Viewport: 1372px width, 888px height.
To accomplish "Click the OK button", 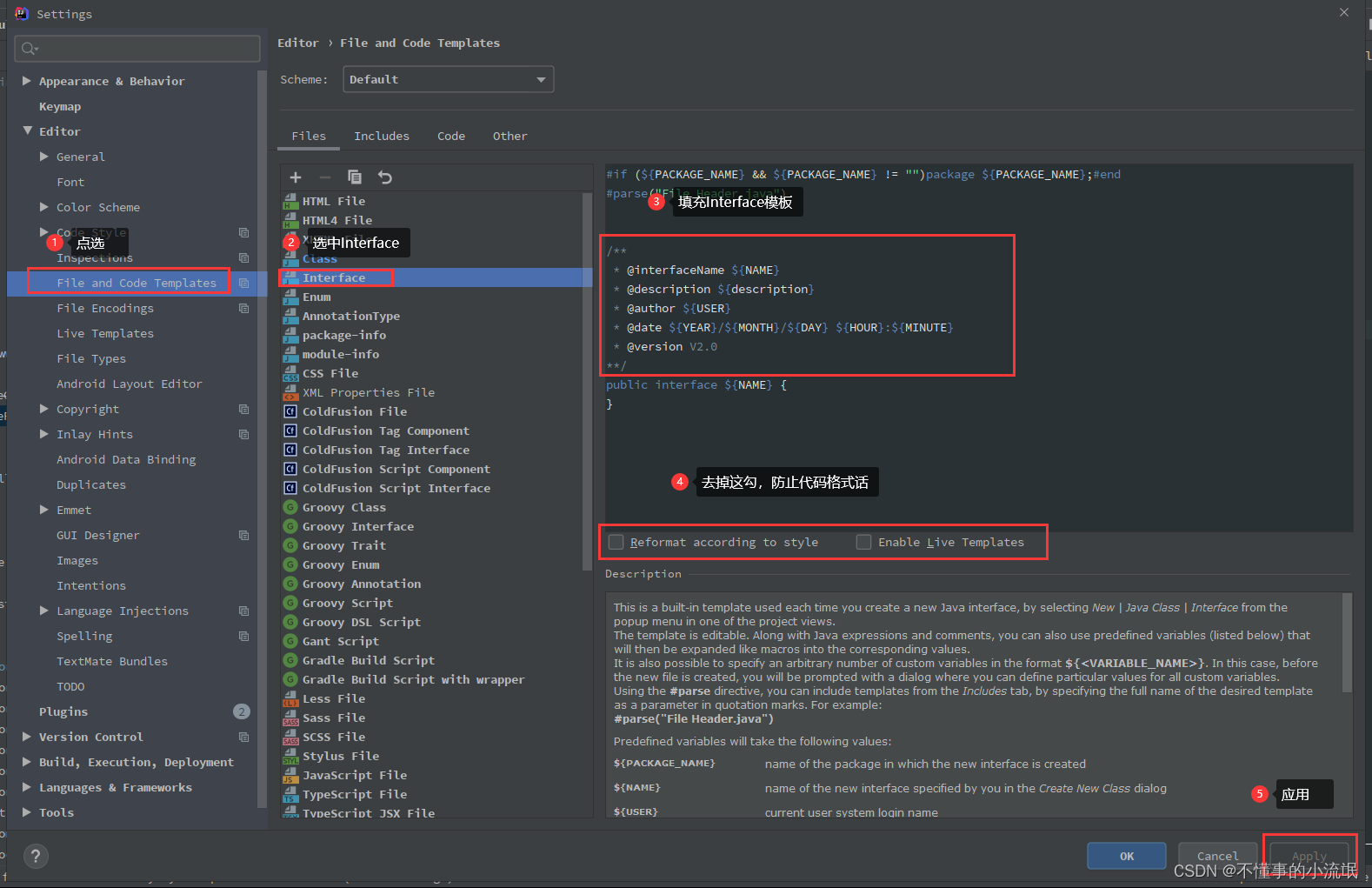I will point(1127,857).
